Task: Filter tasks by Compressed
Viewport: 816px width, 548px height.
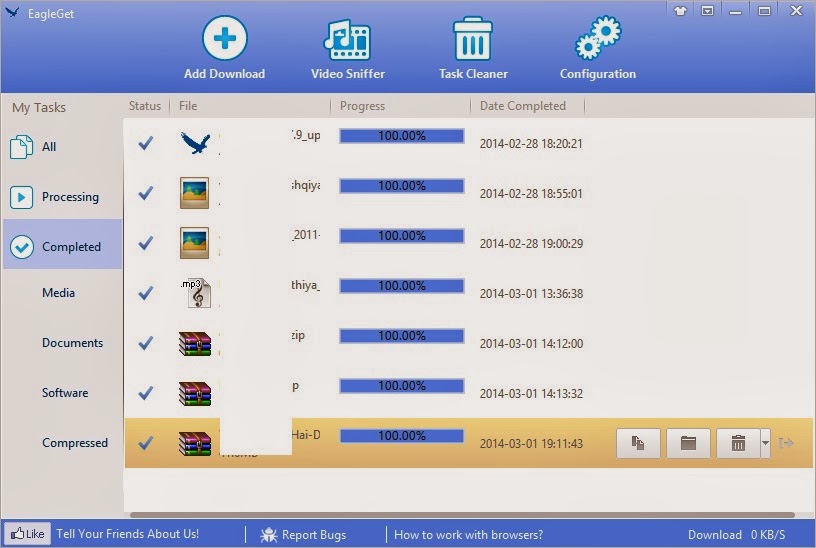Action: click(x=75, y=443)
